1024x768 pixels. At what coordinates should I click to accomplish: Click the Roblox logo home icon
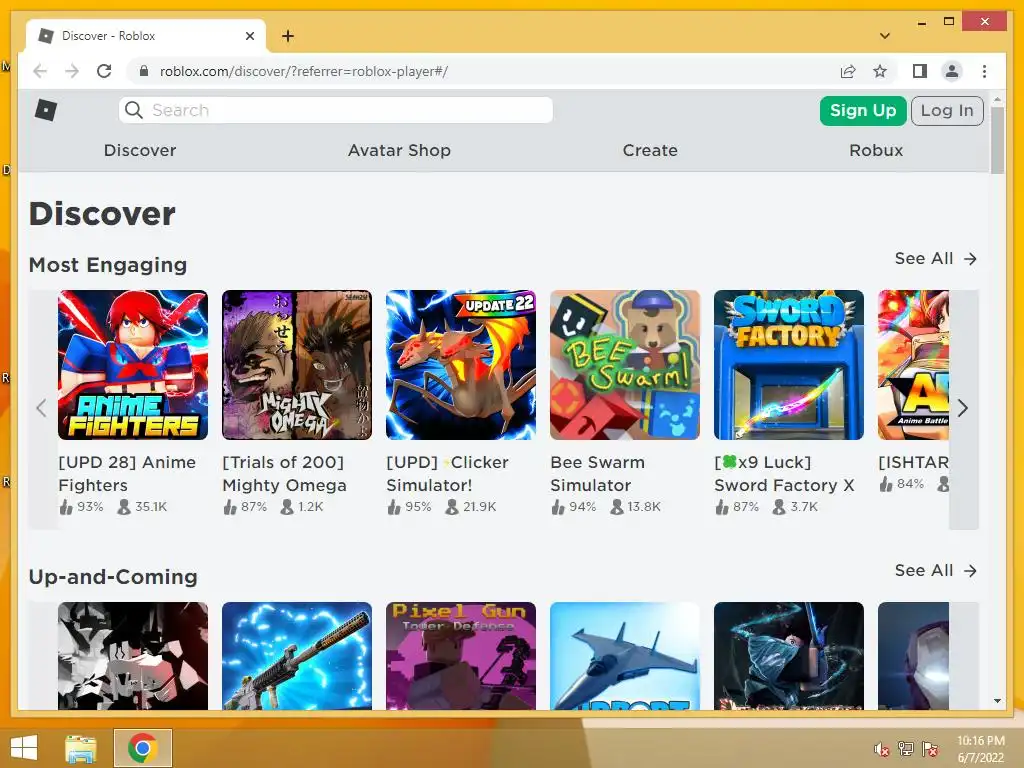tap(46, 110)
